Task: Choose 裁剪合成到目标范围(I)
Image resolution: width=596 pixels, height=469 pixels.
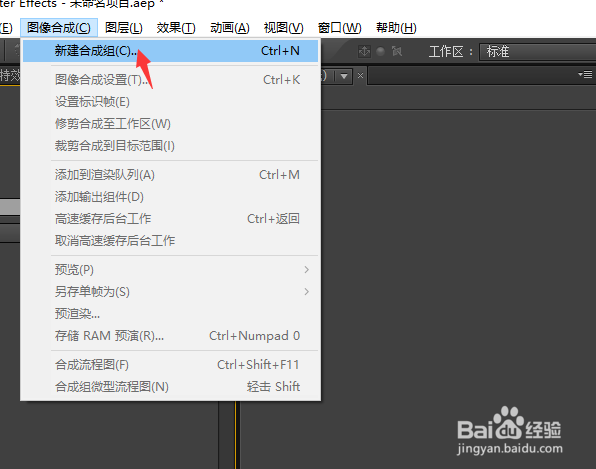Action: pyautogui.click(x=170, y=146)
